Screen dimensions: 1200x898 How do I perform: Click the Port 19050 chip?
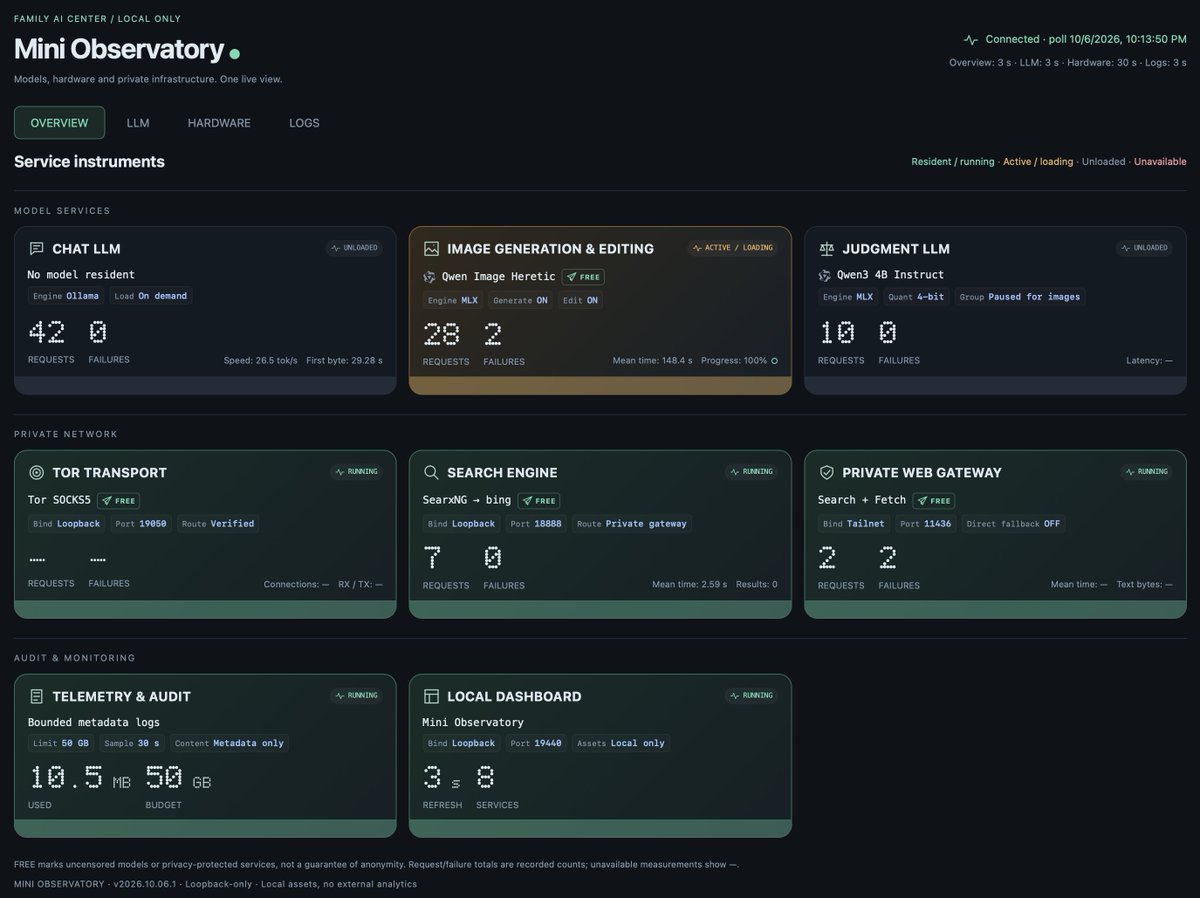point(139,524)
